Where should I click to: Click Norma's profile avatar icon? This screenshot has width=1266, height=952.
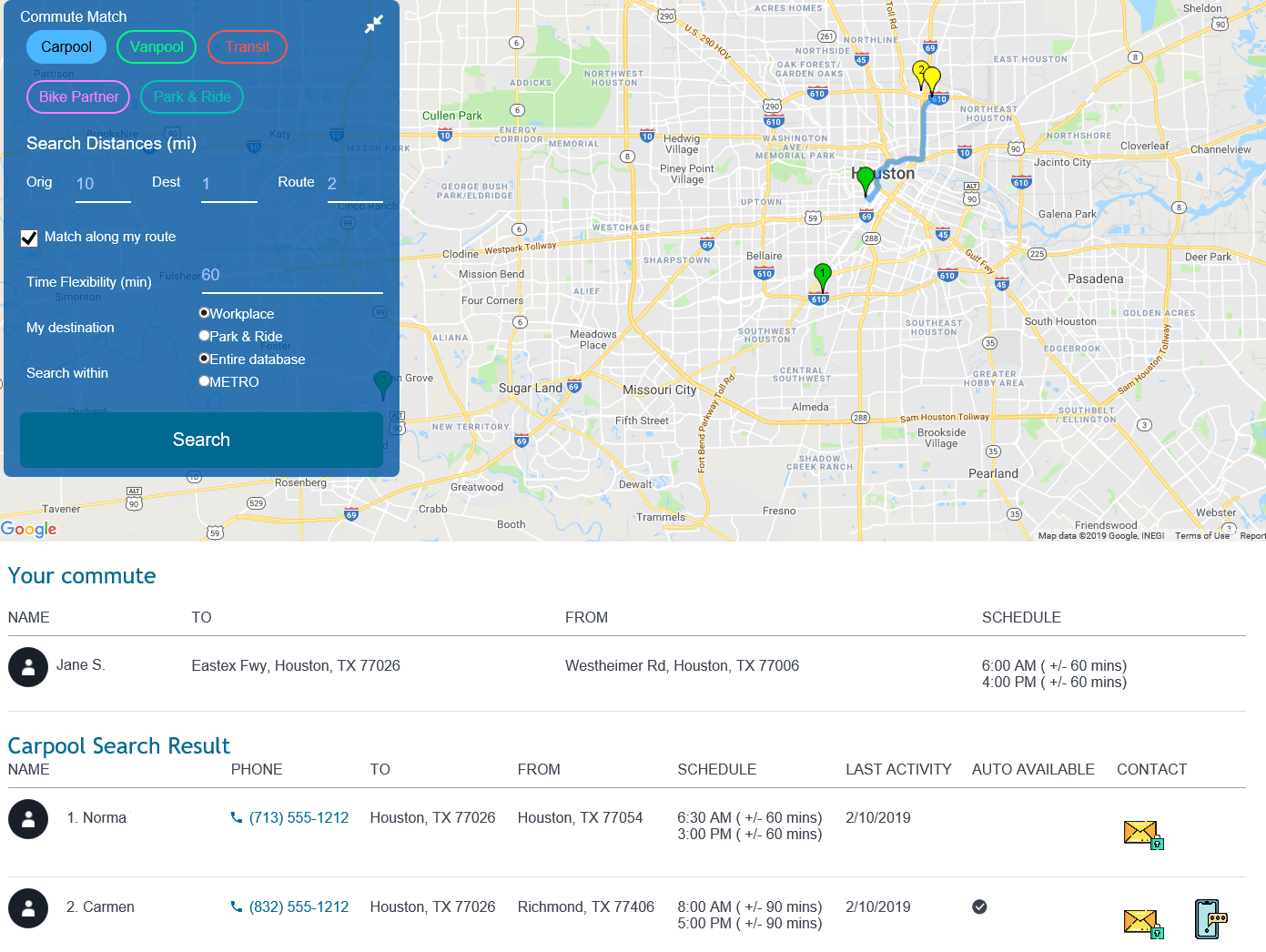click(28, 818)
